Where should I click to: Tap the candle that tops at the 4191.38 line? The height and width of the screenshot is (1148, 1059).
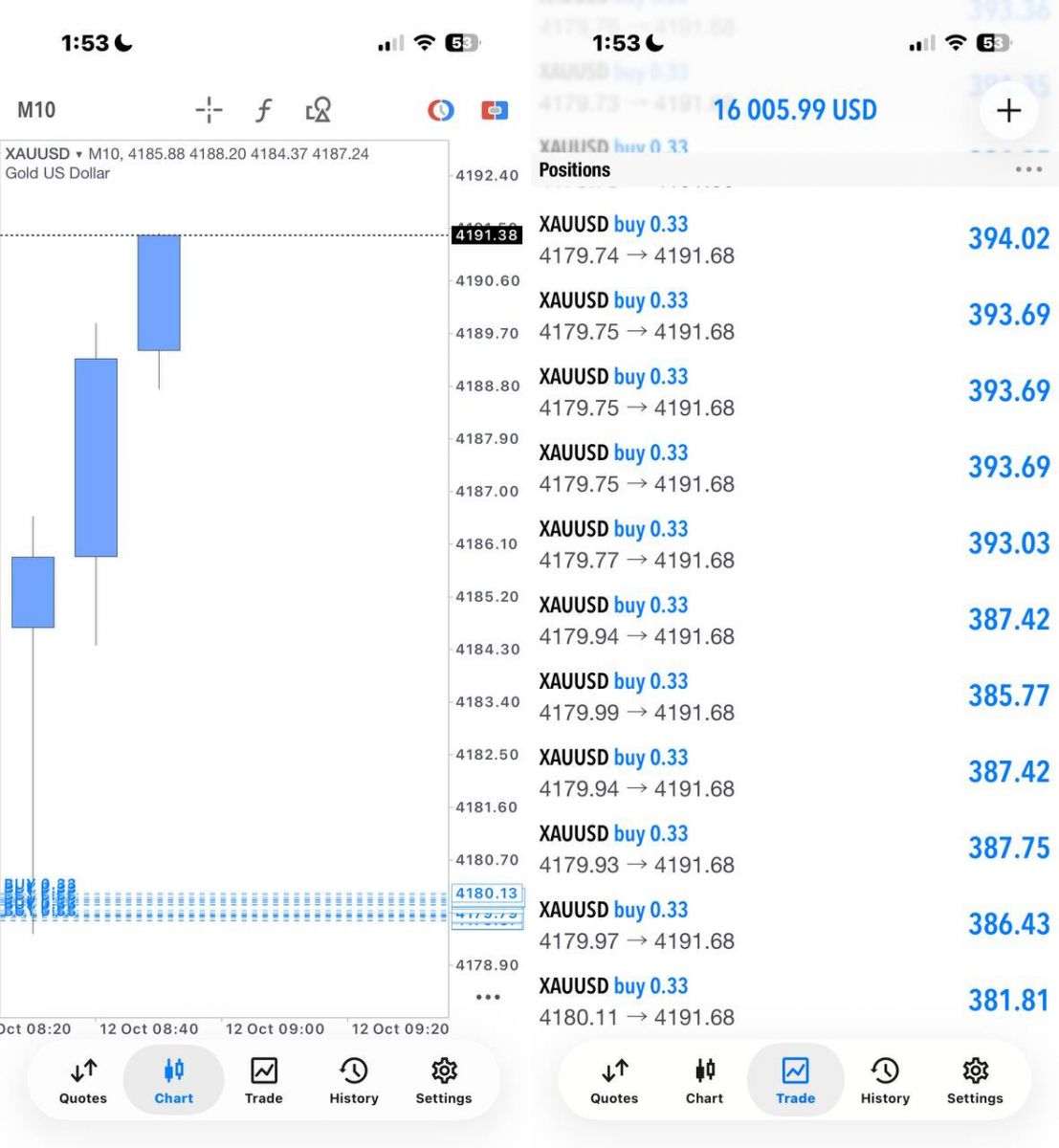(x=159, y=293)
